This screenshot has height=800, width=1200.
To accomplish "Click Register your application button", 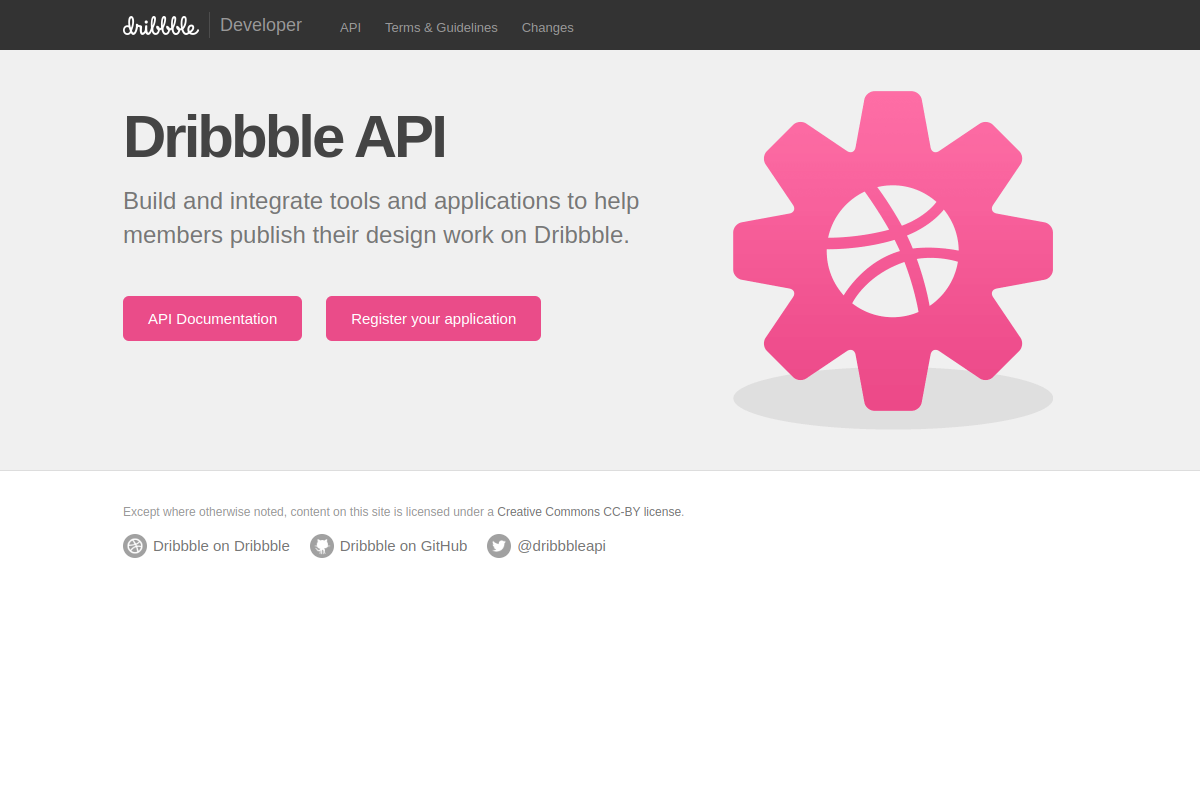I will pyautogui.click(x=433, y=318).
